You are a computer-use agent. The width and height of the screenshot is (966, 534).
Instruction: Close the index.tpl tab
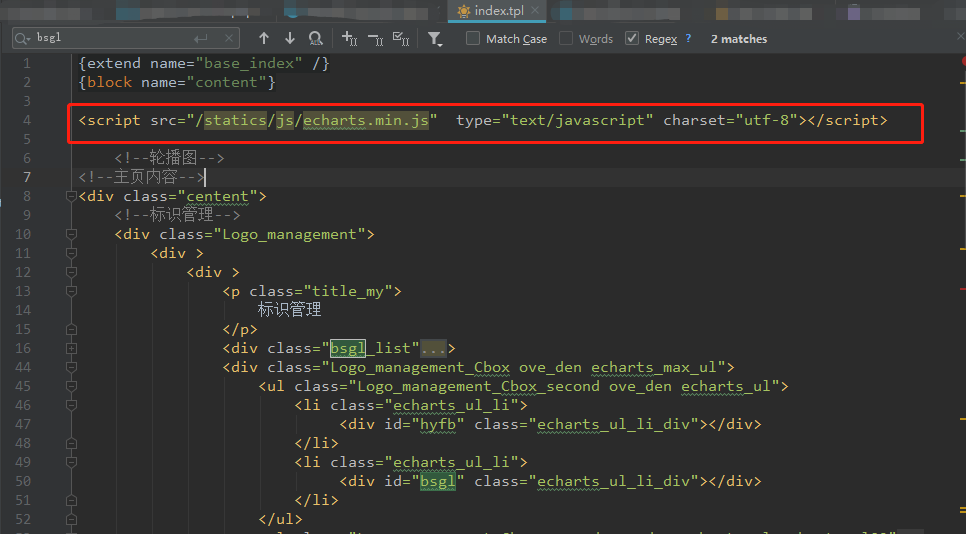535,10
